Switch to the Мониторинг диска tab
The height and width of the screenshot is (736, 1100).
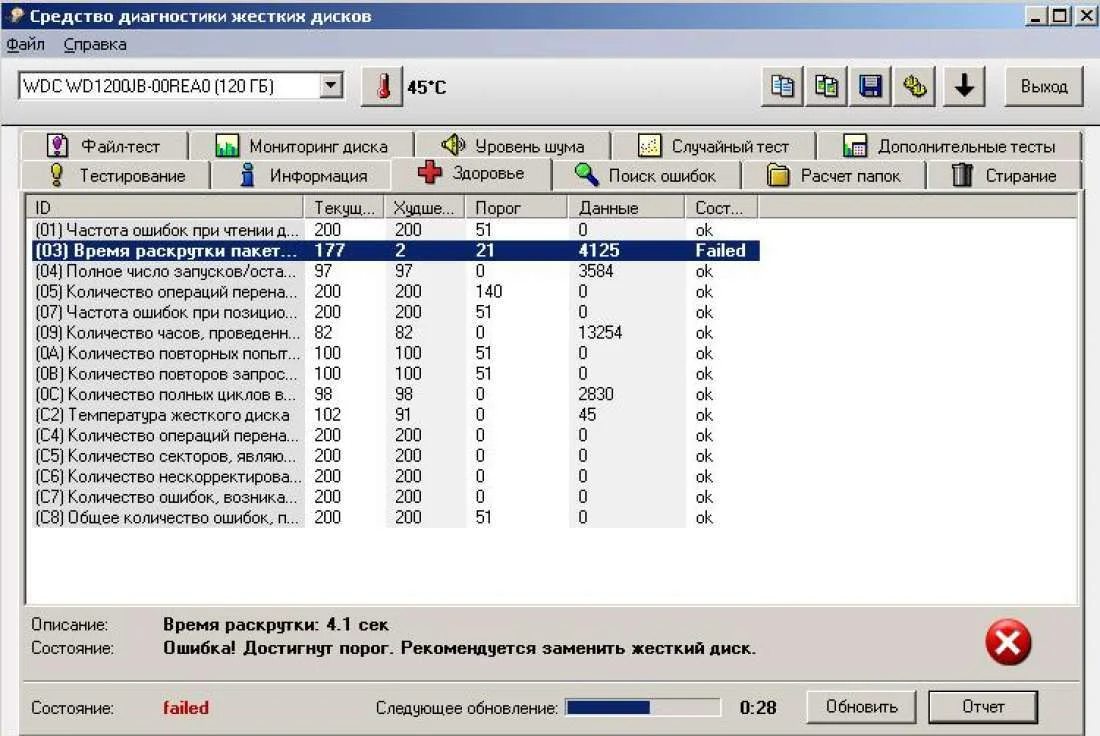[x=302, y=146]
